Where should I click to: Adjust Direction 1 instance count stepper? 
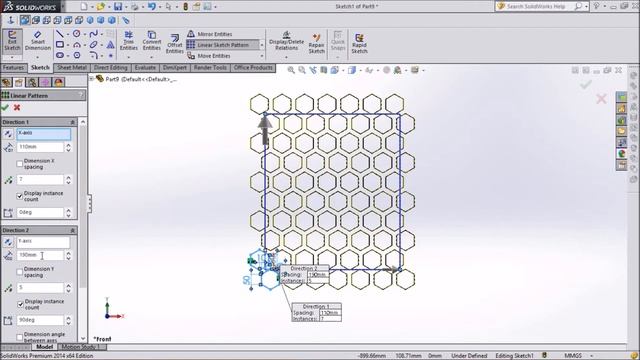tap(68, 180)
